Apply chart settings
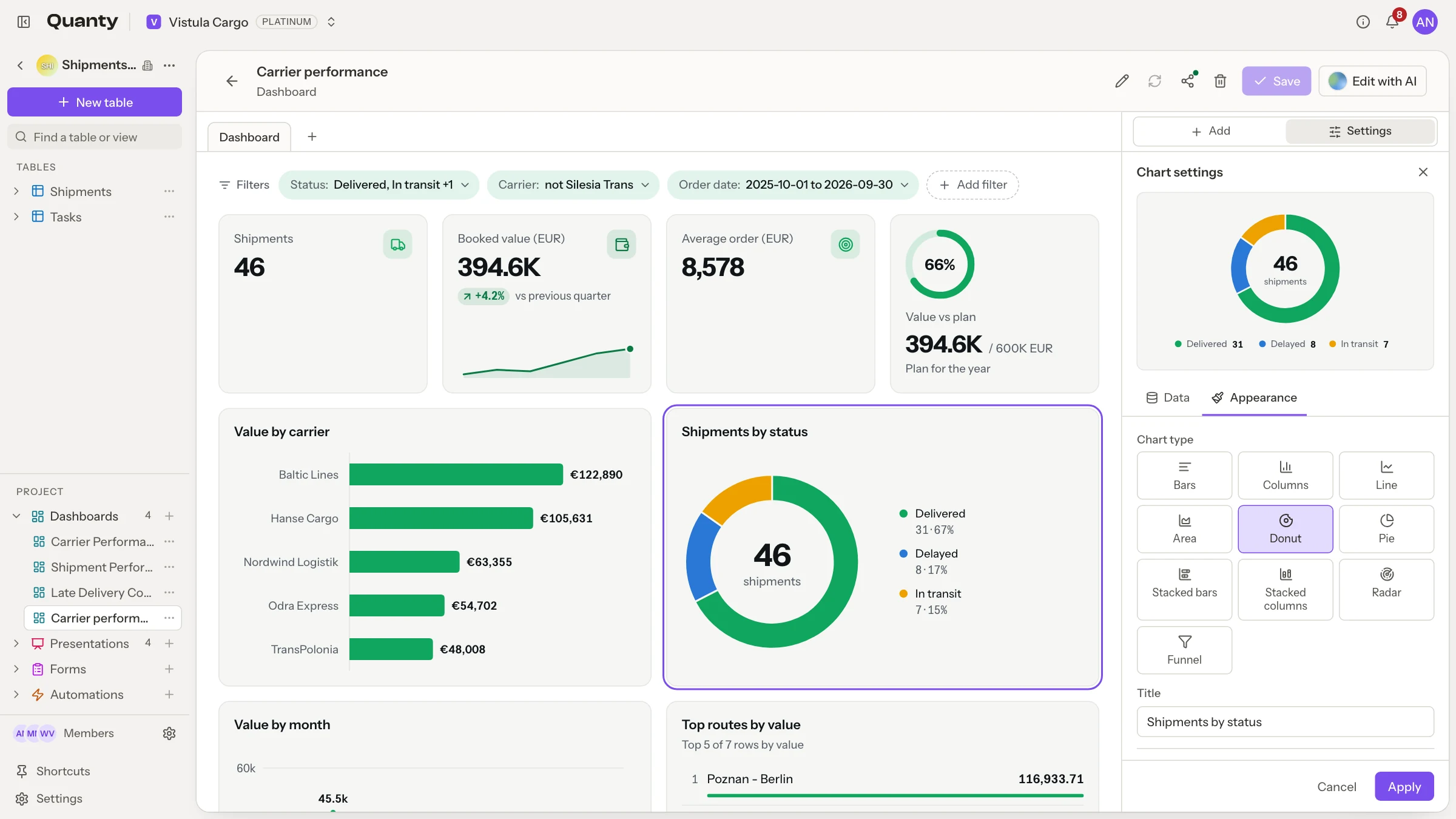The width and height of the screenshot is (1456, 819). coord(1404,787)
